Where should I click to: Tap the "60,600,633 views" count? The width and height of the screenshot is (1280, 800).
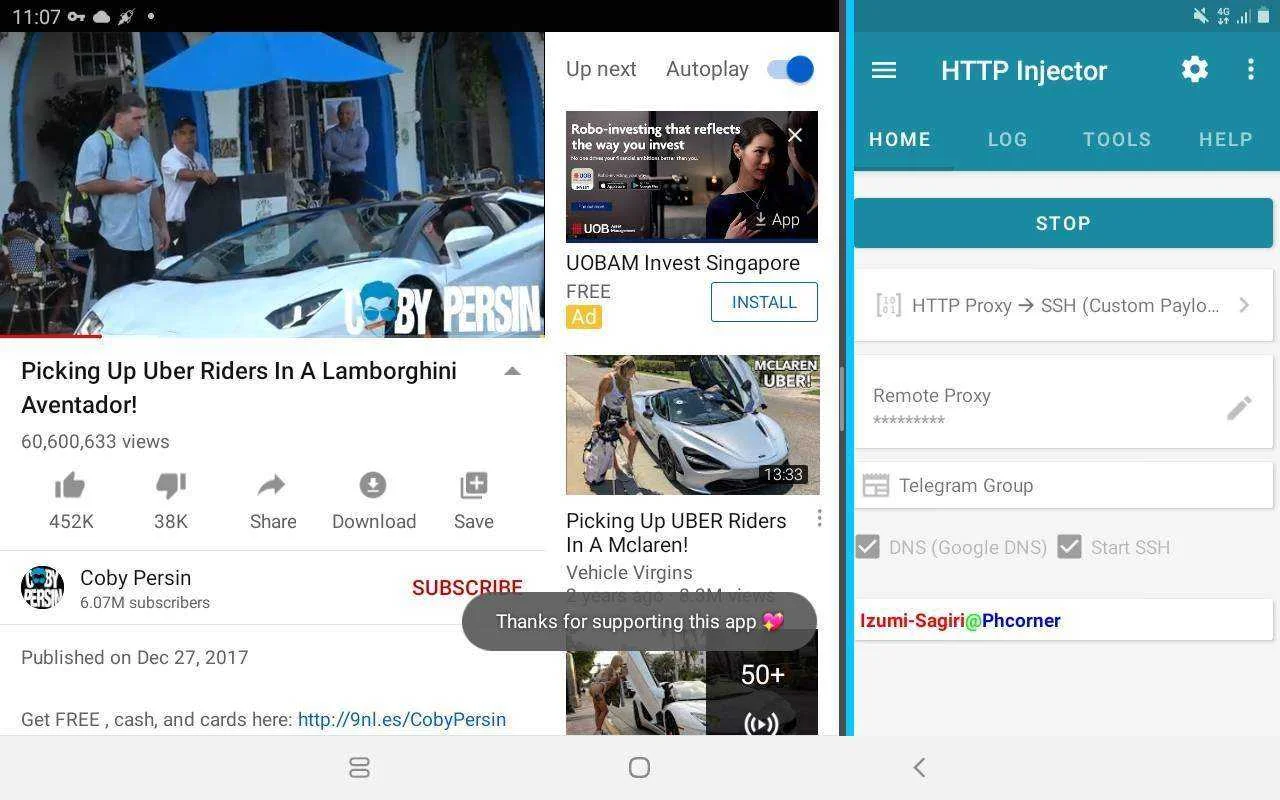click(95, 441)
